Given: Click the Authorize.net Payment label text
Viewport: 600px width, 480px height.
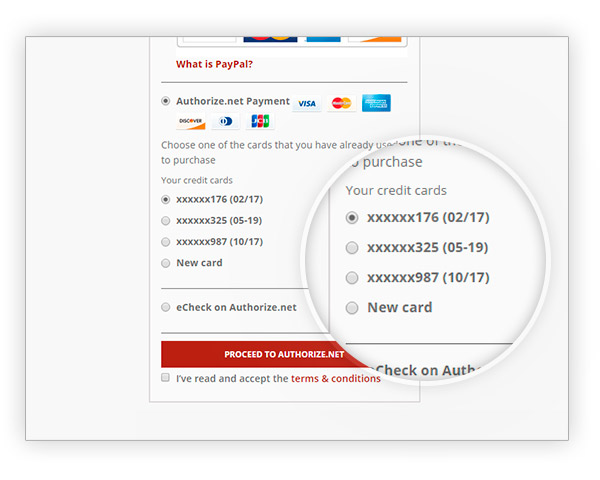Looking at the screenshot, I should pos(233,101).
